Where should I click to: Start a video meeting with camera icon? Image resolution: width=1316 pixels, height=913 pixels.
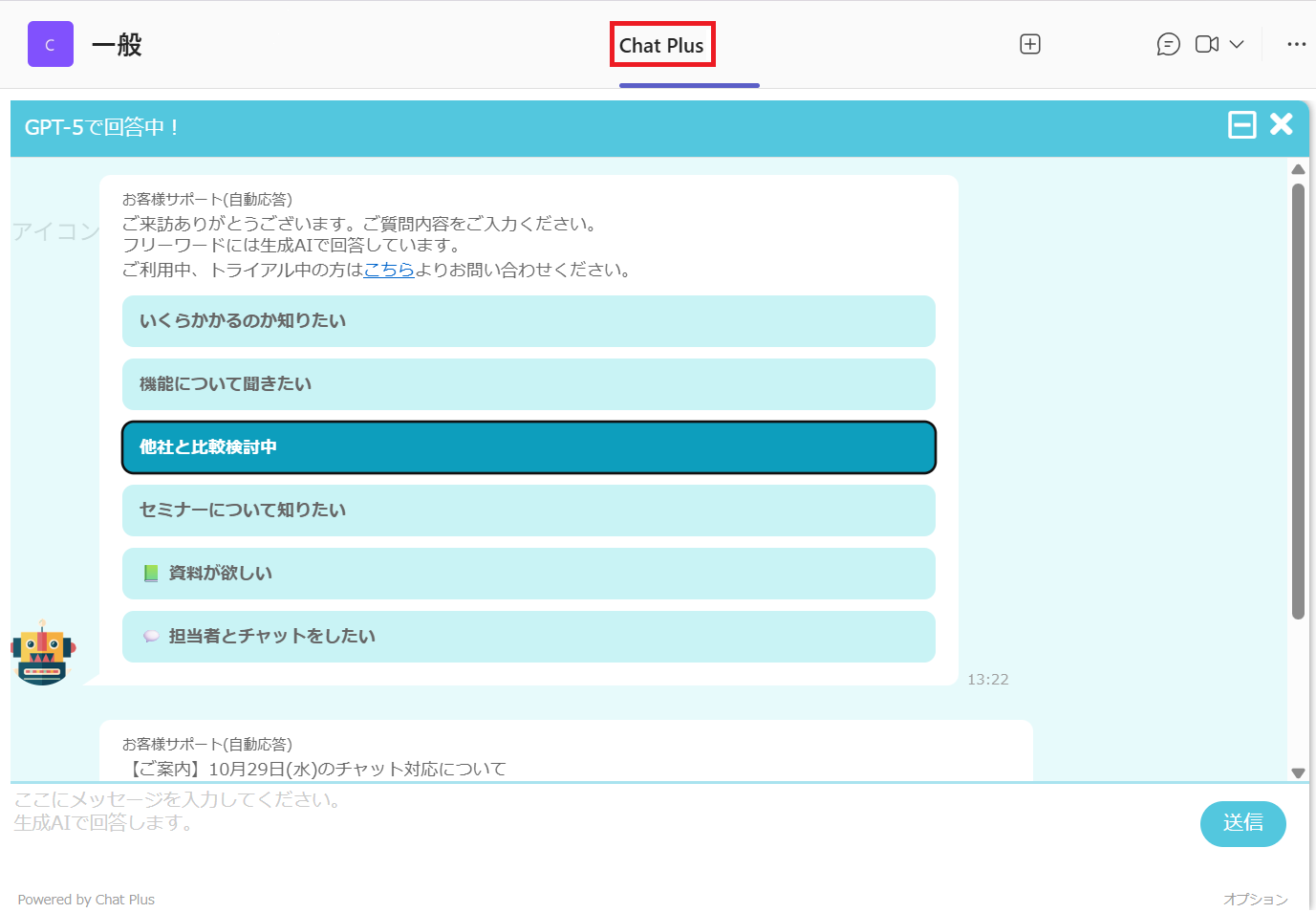coord(1207,45)
